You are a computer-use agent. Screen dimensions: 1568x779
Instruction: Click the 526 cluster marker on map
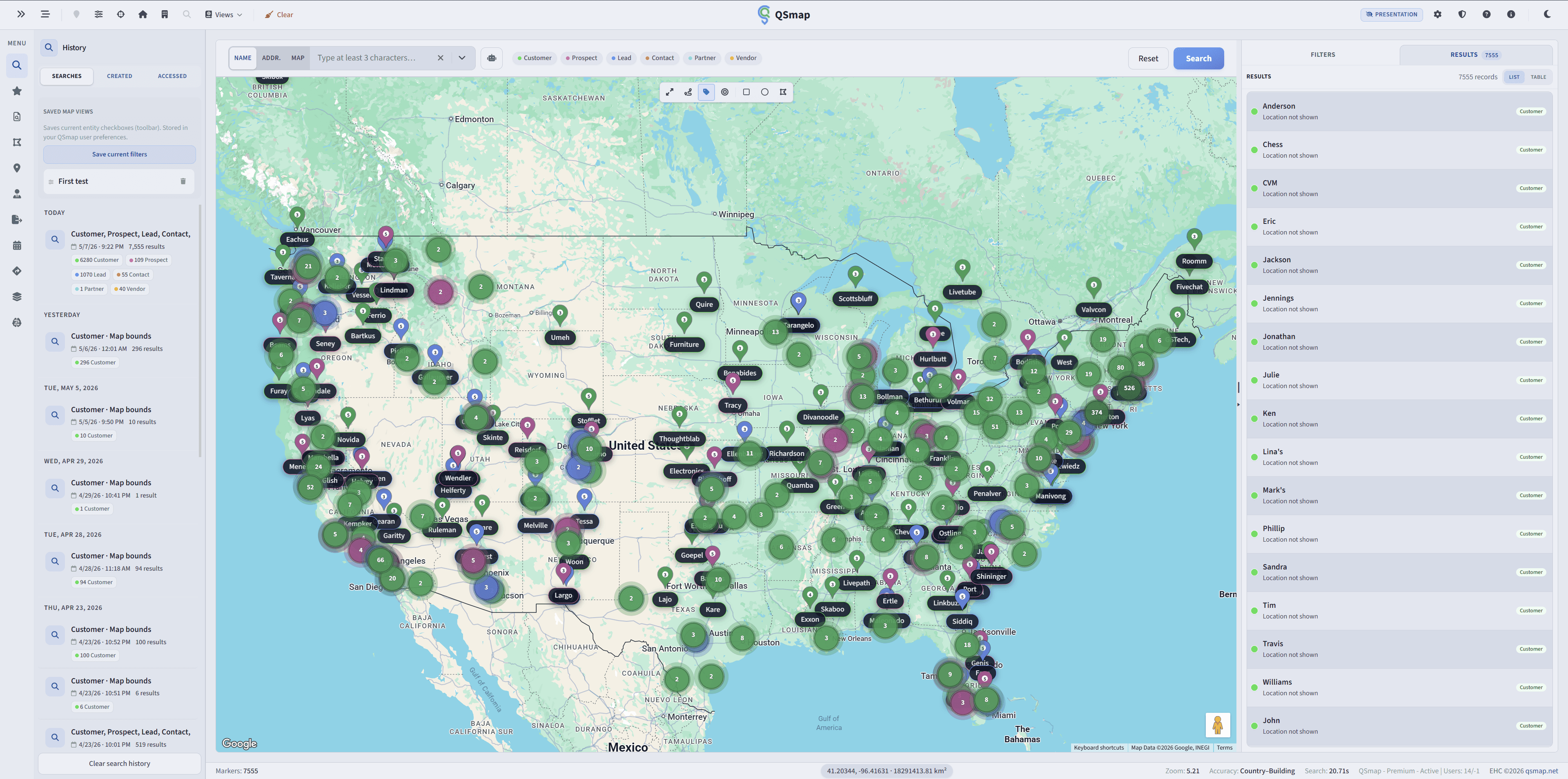[x=1129, y=387]
